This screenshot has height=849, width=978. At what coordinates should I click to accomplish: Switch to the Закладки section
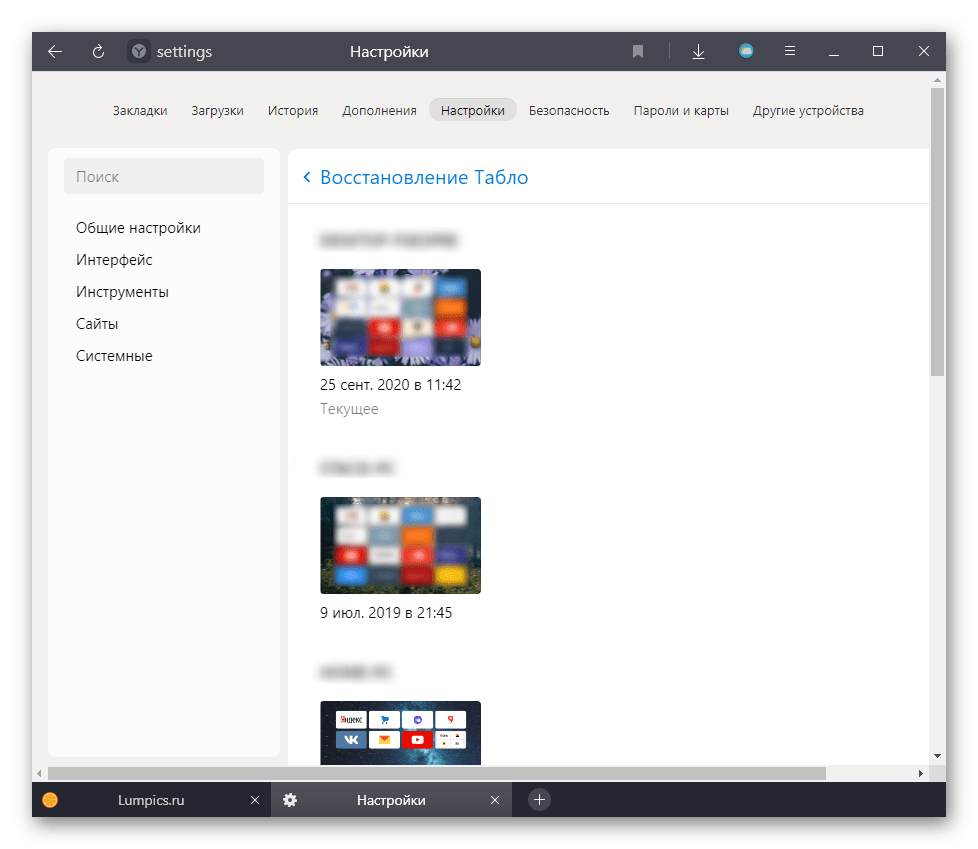[140, 111]
